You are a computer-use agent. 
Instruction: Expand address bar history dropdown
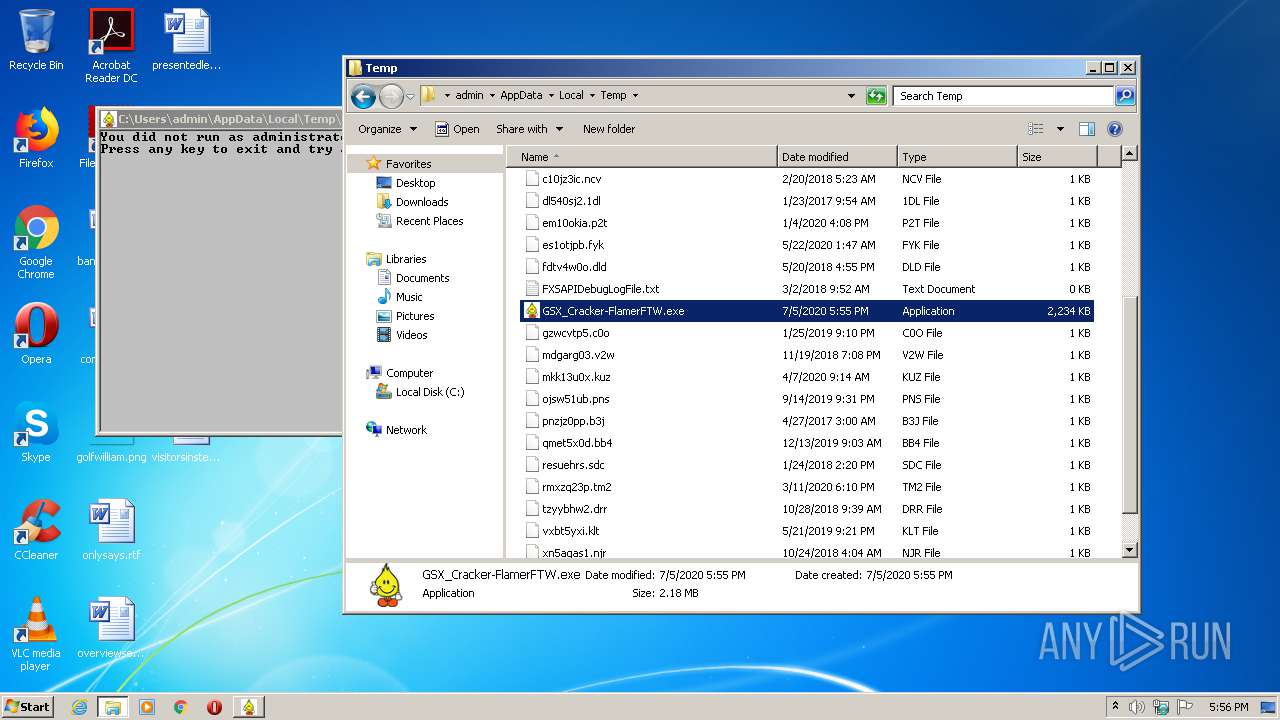coord(851,96)
